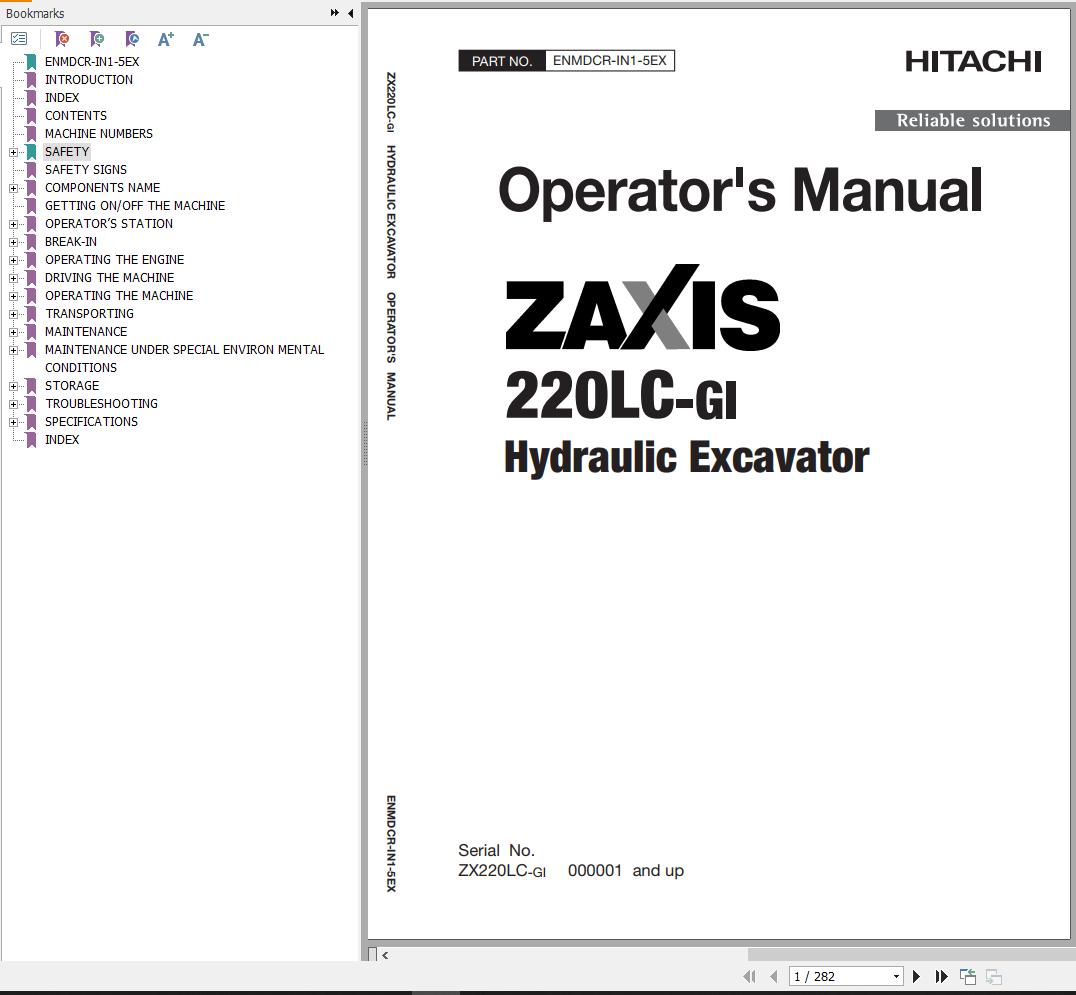Expand the STORAGE bookmark node

13,386
